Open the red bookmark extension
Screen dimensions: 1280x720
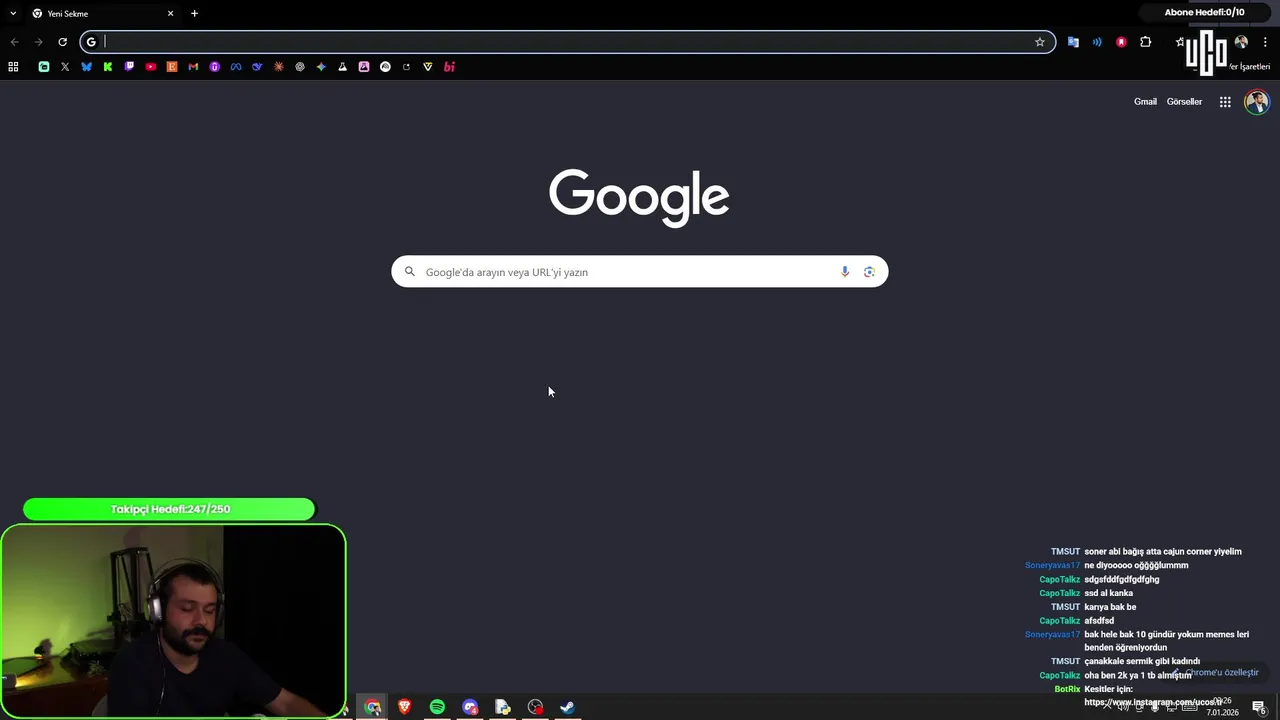click(x=1121, y=42)
